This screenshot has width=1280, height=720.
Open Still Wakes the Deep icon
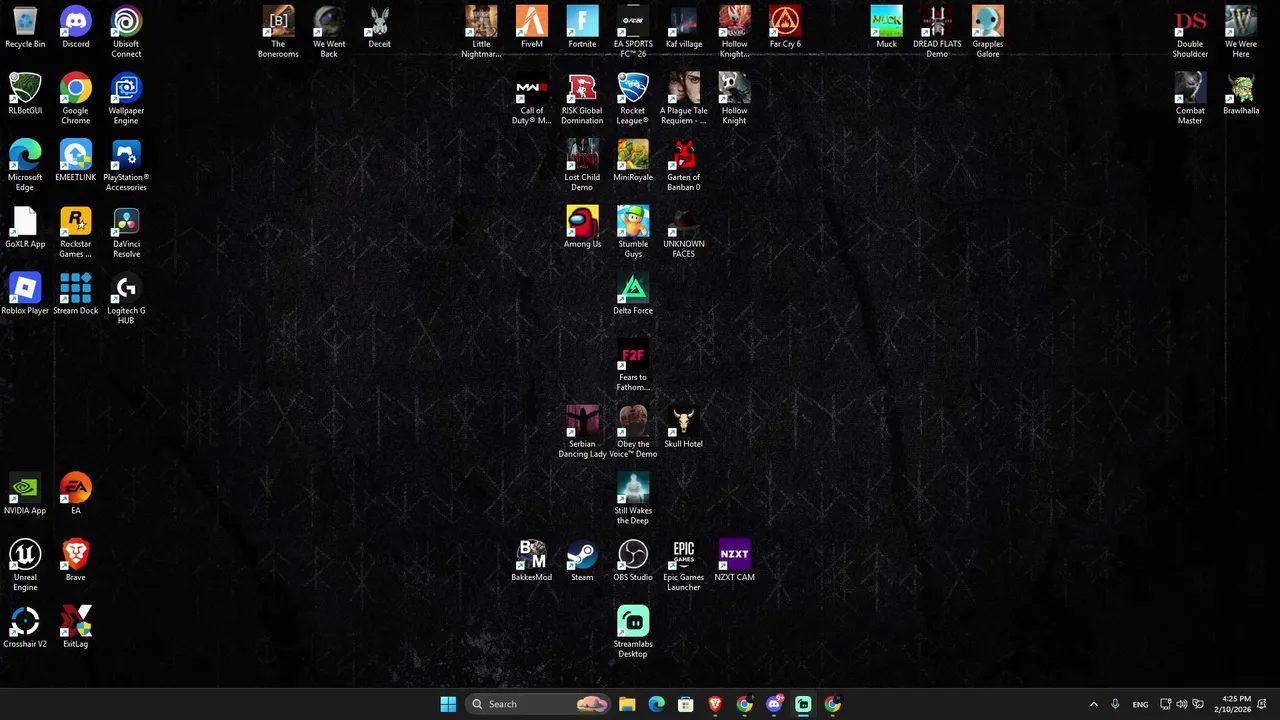(633, 500)
